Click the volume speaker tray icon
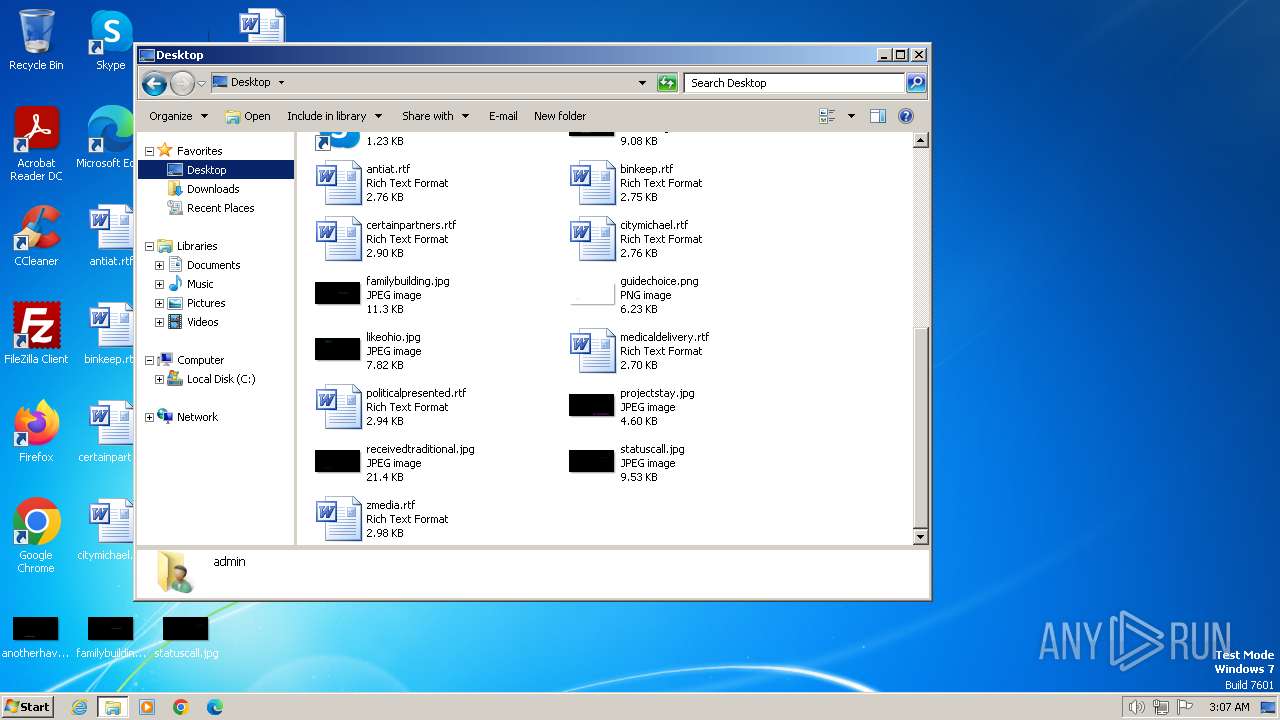 [x=1136, y=707]
